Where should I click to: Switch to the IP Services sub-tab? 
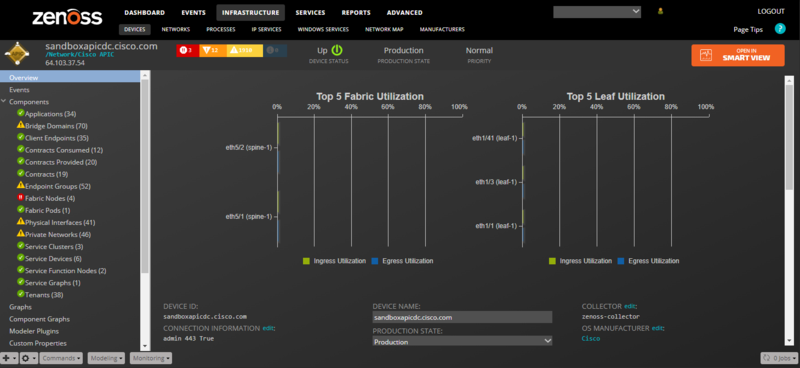click(266, 30)
